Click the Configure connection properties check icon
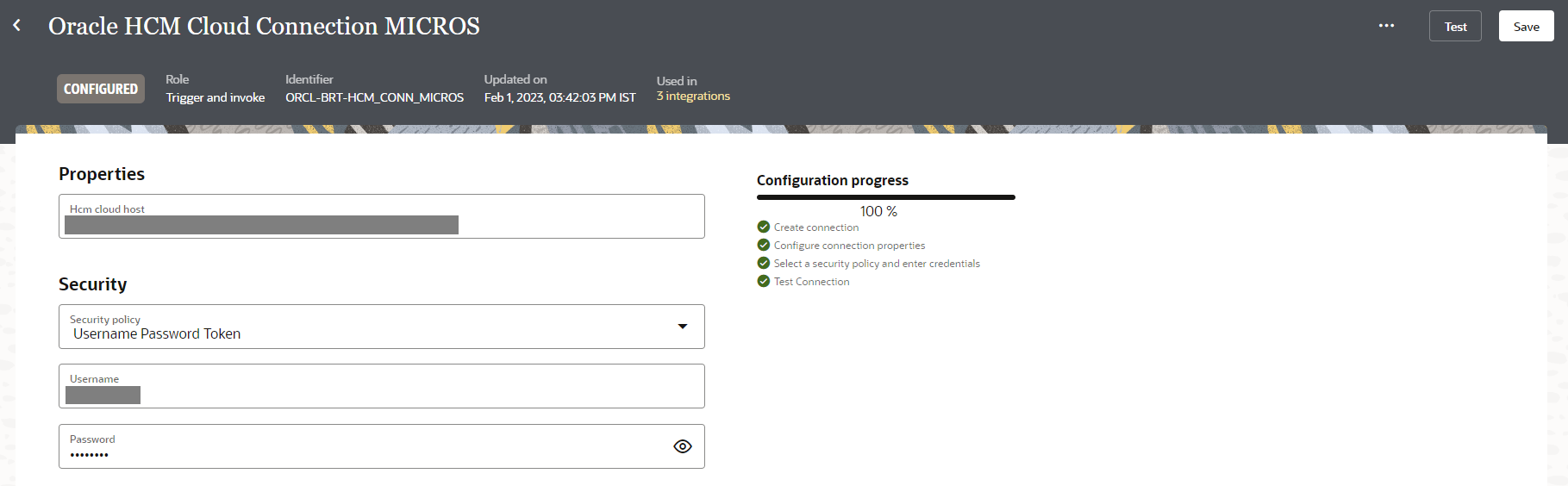The width and height of the screenshot is (1568, 486). [763, 245]
